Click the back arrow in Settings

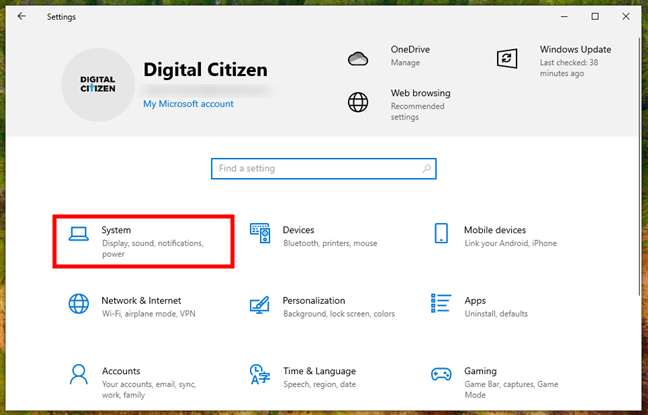(21, 16)
